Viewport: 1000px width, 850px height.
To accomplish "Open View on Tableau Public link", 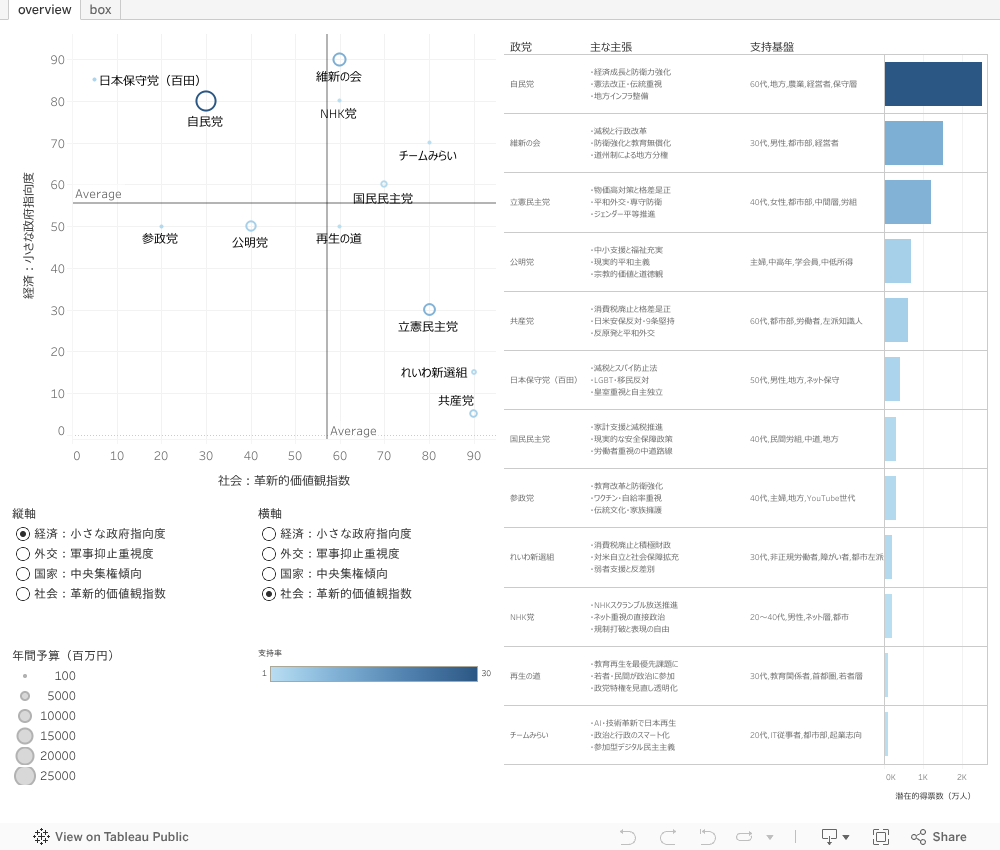I will tap(111, 837).
